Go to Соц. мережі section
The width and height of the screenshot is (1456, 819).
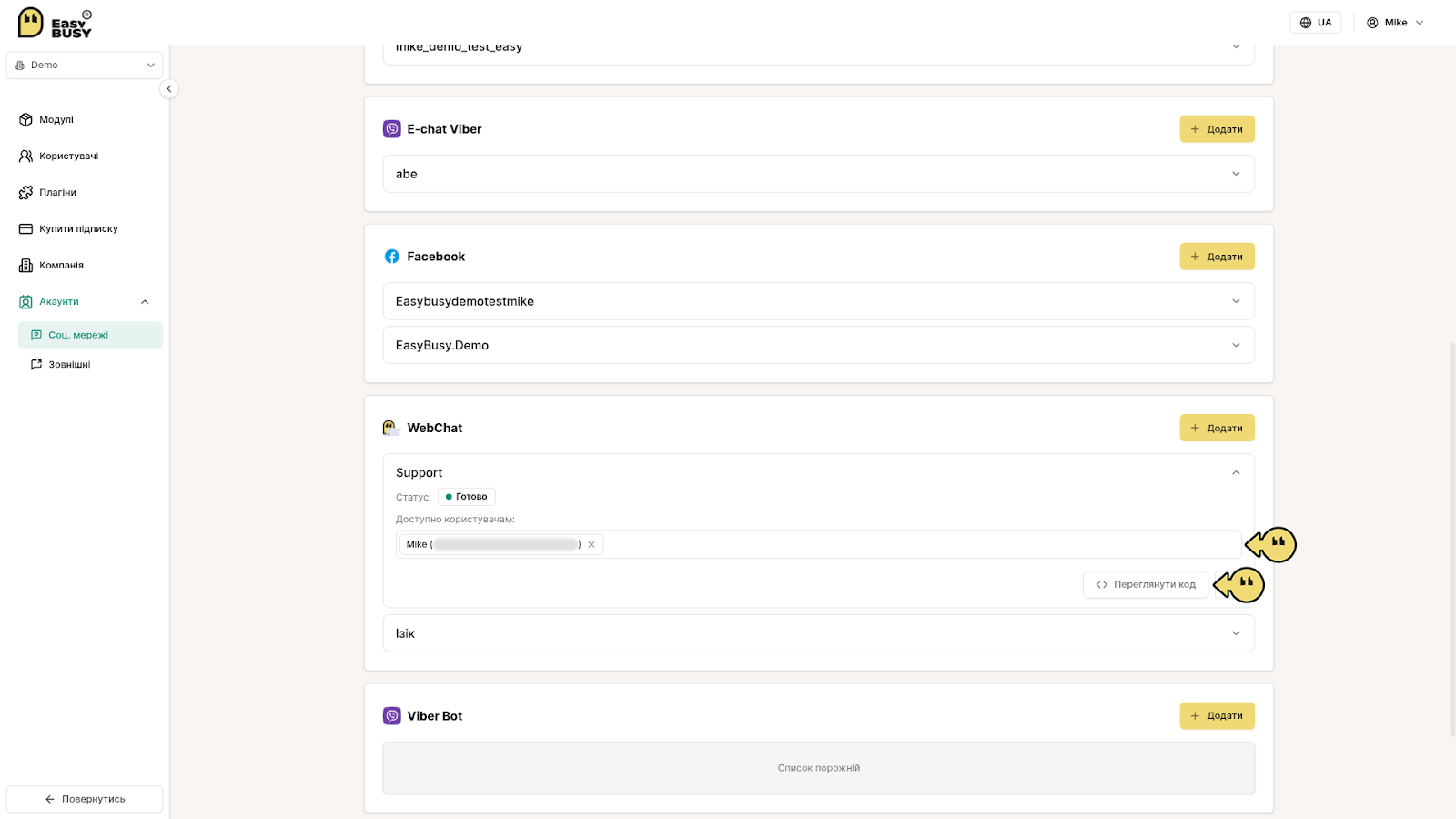(90, 335)
